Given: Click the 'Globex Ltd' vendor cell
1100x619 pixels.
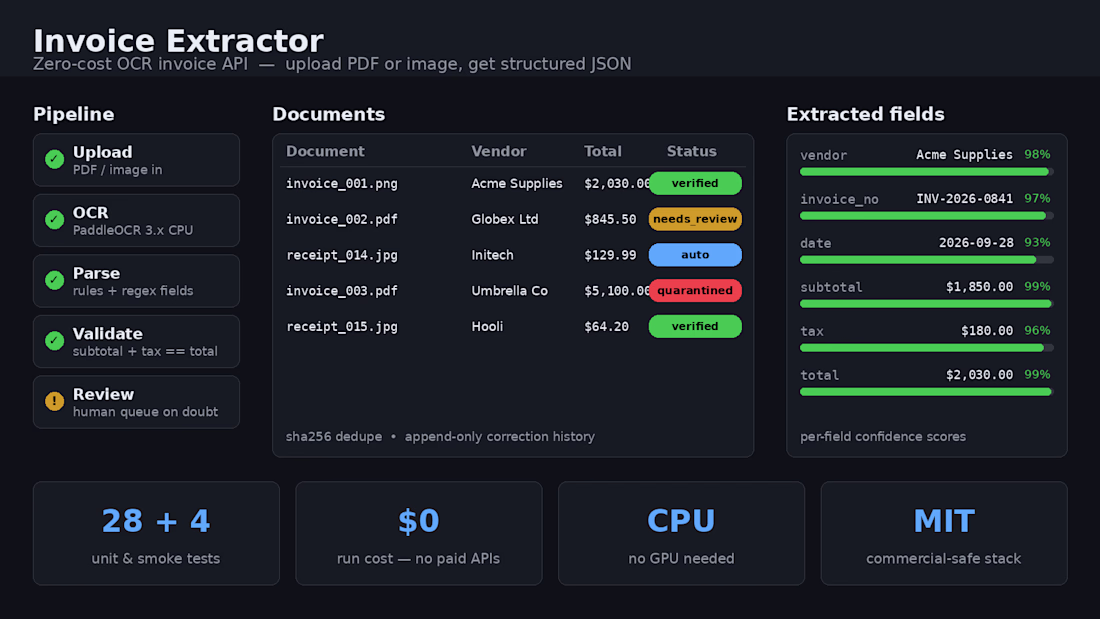Looking at the screenshot, I should pos(505,220).
